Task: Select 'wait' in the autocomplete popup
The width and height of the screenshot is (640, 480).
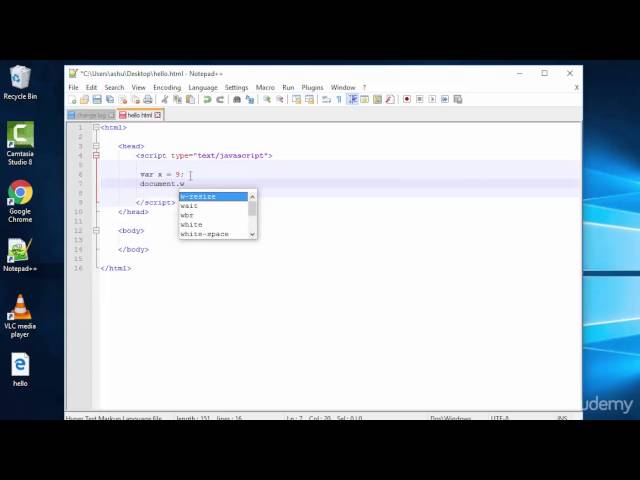Action: [x=189, y=206]
